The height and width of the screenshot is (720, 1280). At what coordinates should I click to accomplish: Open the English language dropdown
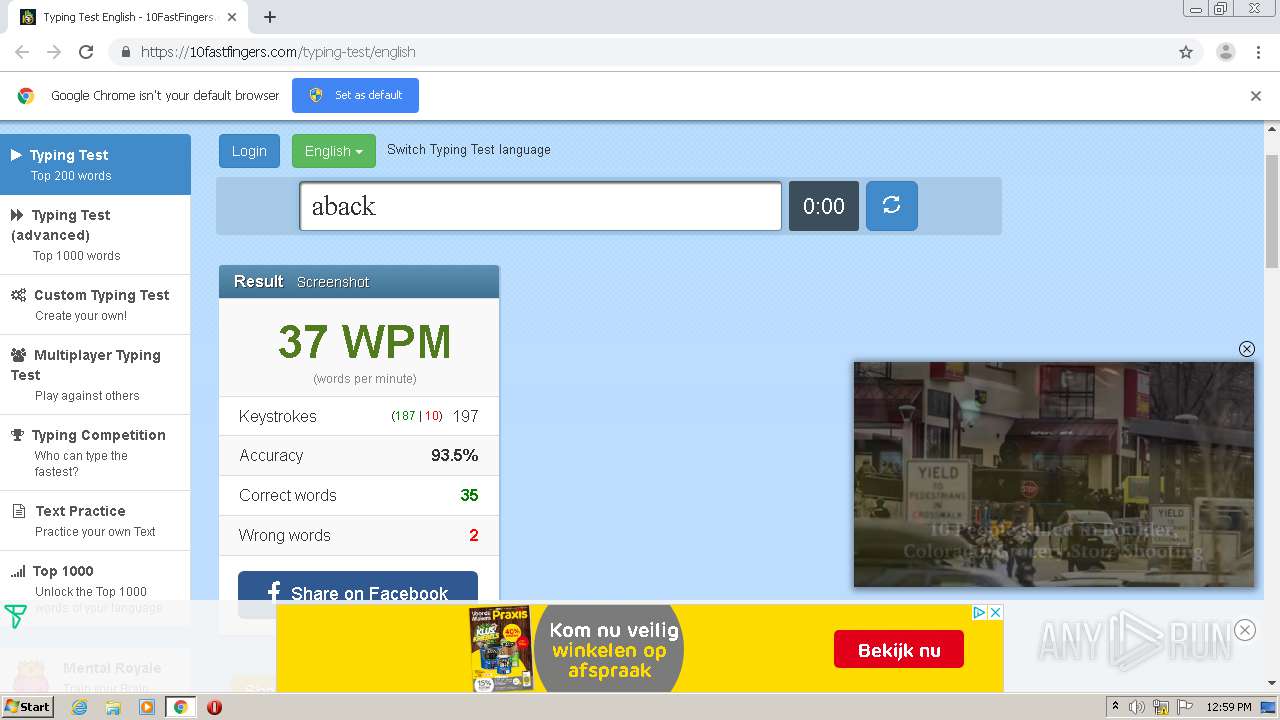[333, 151]
